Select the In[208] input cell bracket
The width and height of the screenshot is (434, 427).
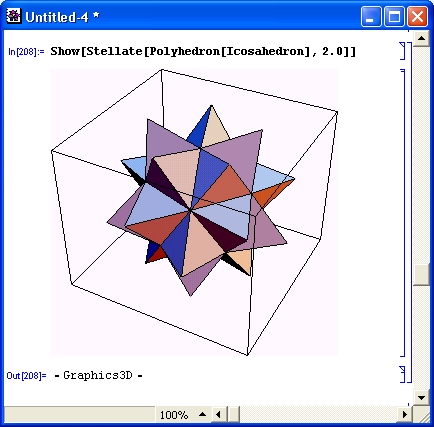(403, 51)
